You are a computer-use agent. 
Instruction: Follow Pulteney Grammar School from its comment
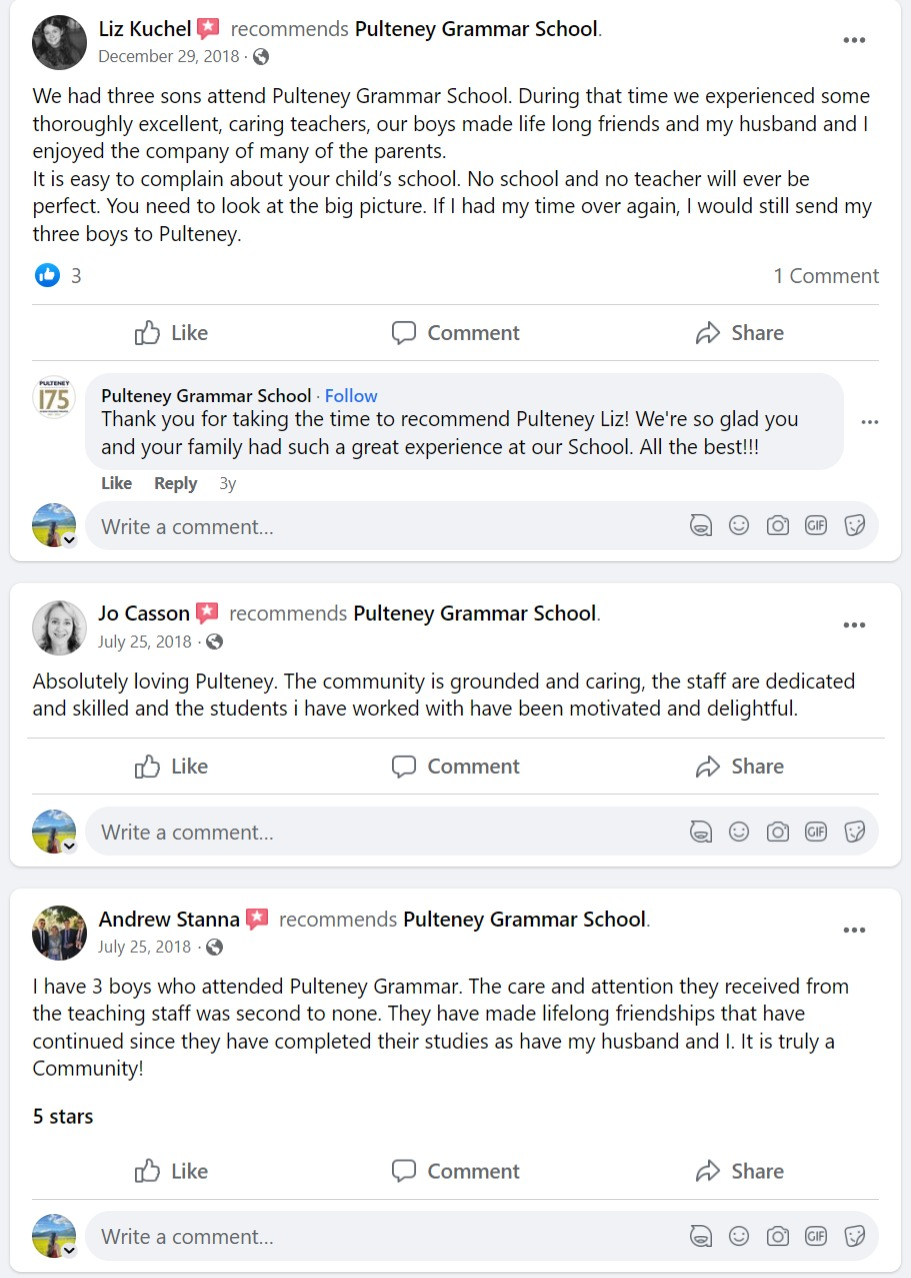(x=351, y=396)
